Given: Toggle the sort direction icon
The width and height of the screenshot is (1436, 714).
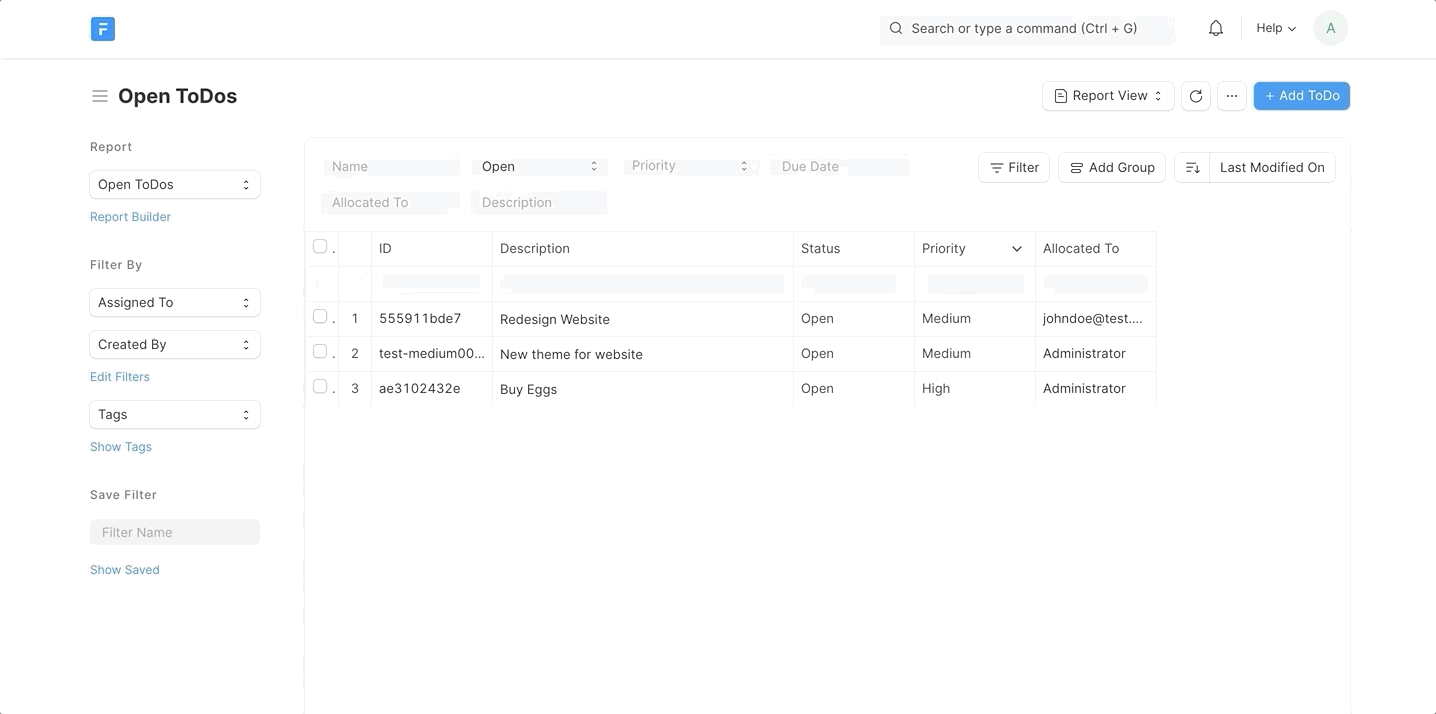Looking at the screenshot, I should [x=1191, y=168].
